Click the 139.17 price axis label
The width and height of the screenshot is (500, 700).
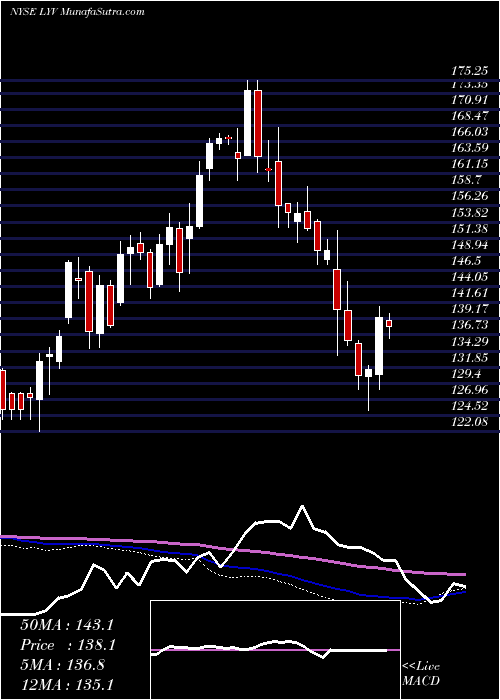[469, 309]
